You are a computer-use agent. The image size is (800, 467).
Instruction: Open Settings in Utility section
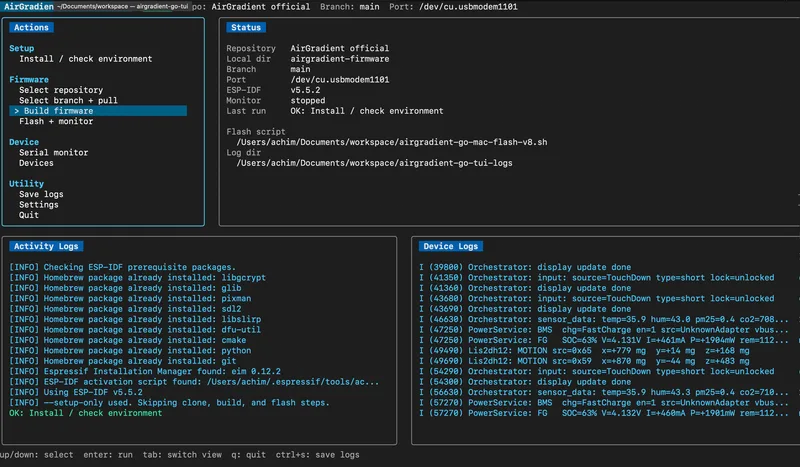point(39,205)
